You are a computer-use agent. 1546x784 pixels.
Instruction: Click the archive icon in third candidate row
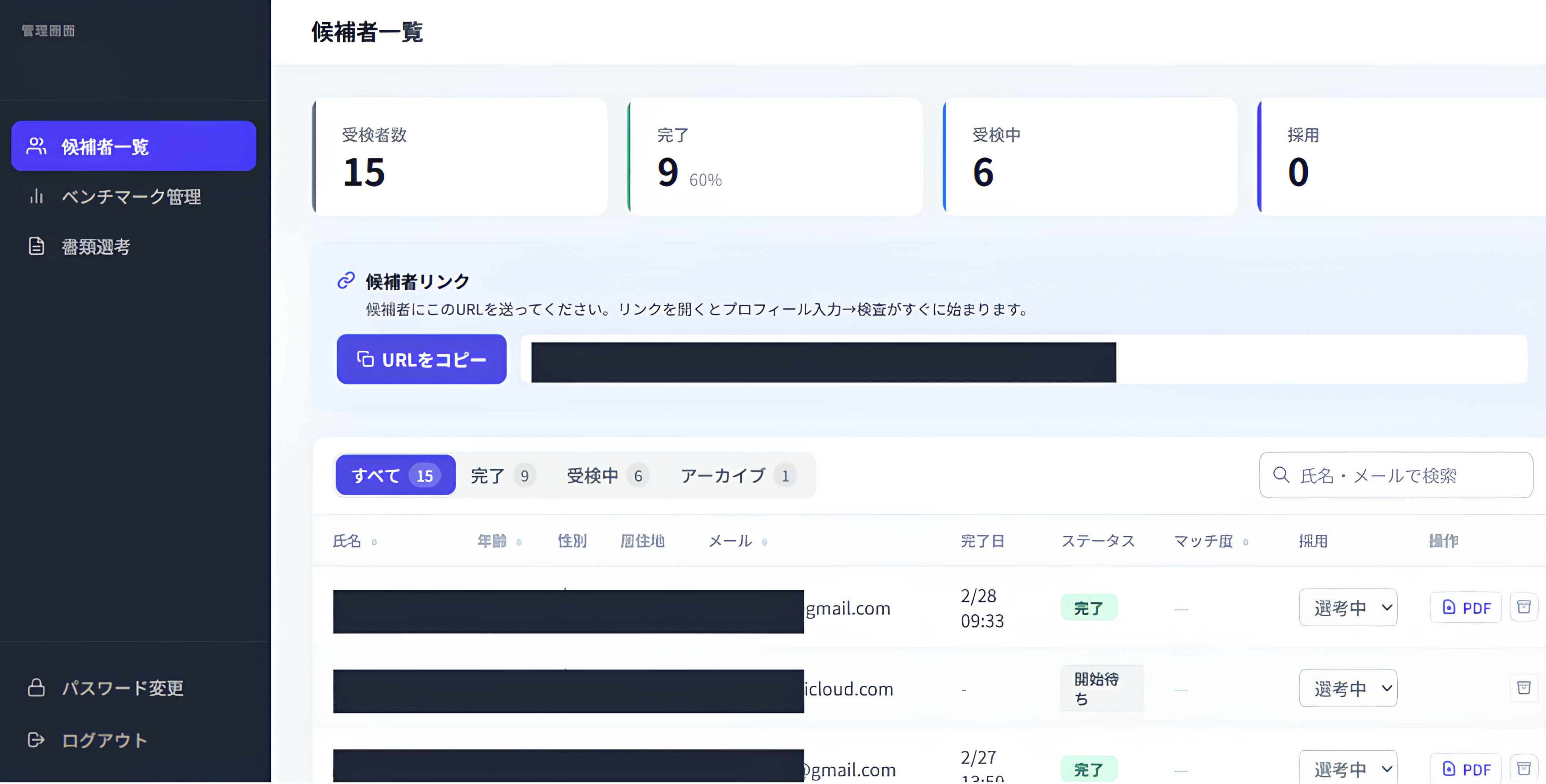(x=1523, y=768)
